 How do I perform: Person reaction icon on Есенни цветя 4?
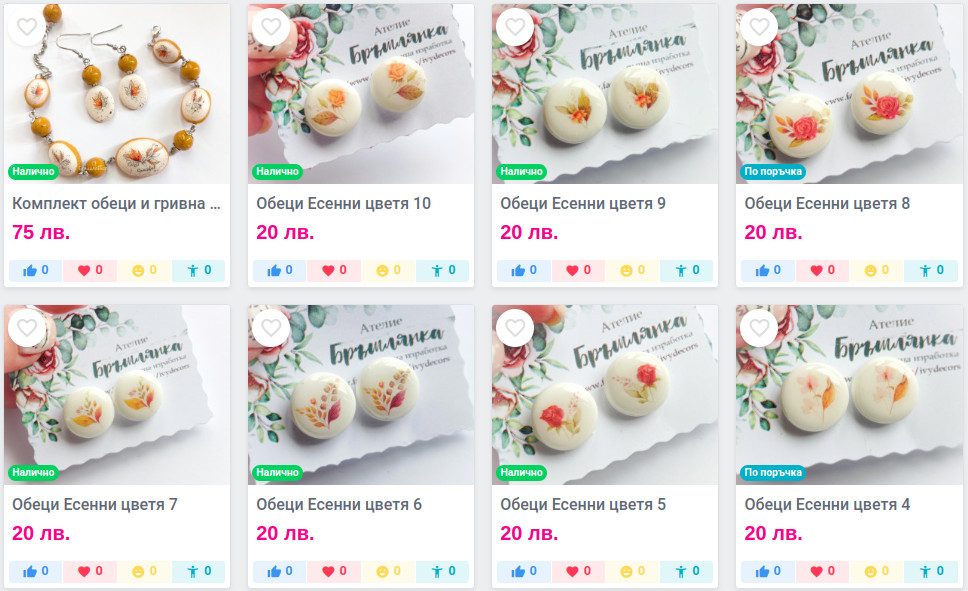[x=931, y=571]
